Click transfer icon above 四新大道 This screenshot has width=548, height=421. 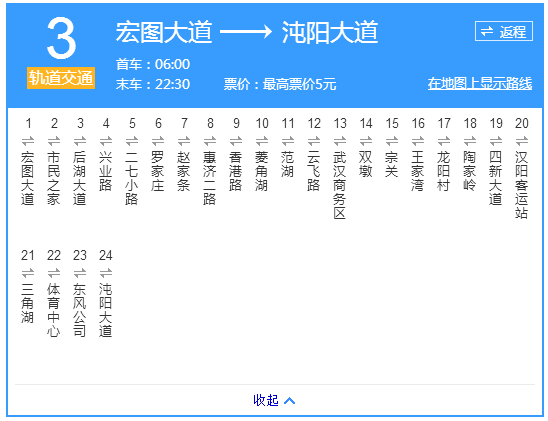496,141
